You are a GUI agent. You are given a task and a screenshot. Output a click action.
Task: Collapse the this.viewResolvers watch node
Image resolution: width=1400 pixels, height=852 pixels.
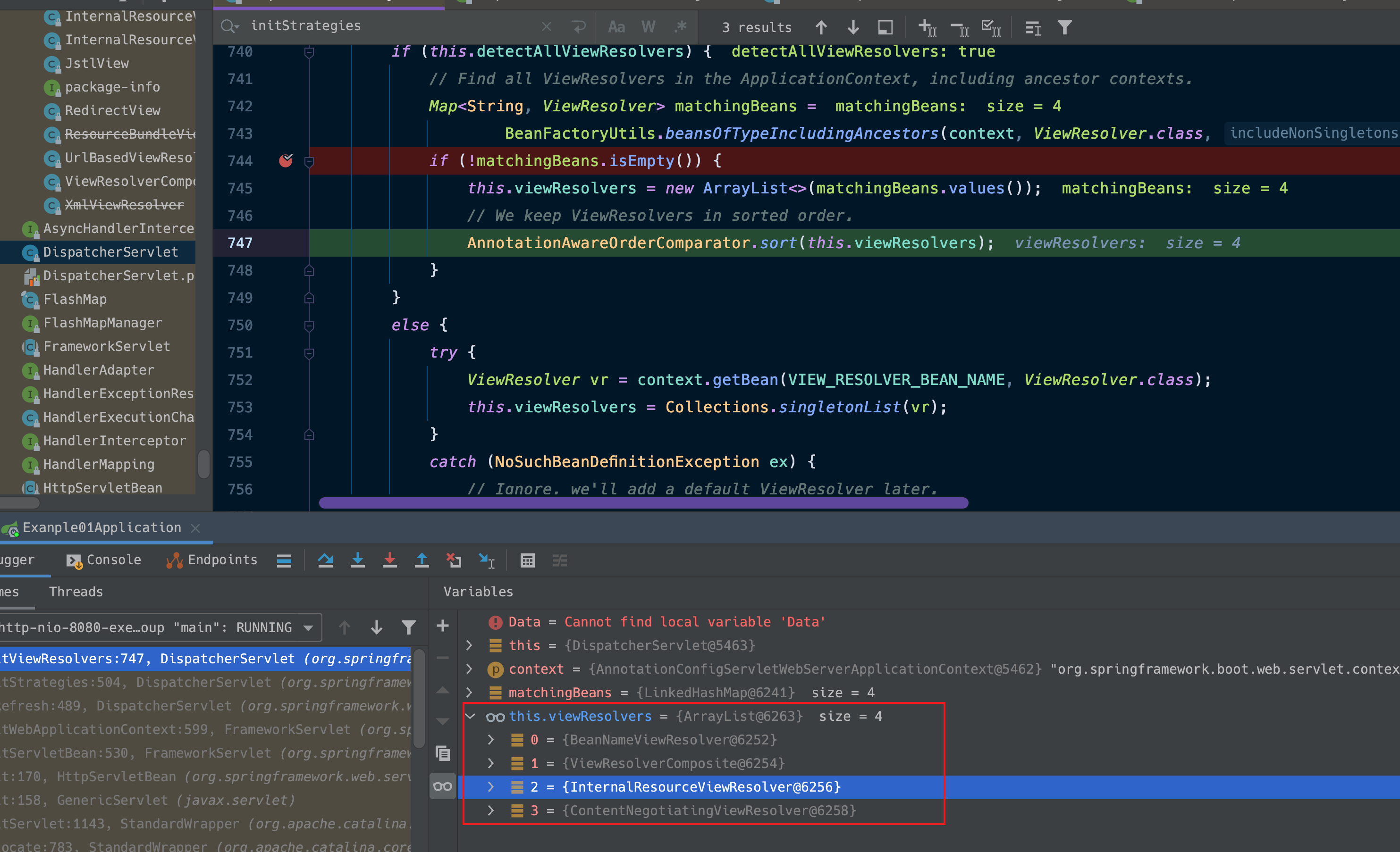click(471, 716)
